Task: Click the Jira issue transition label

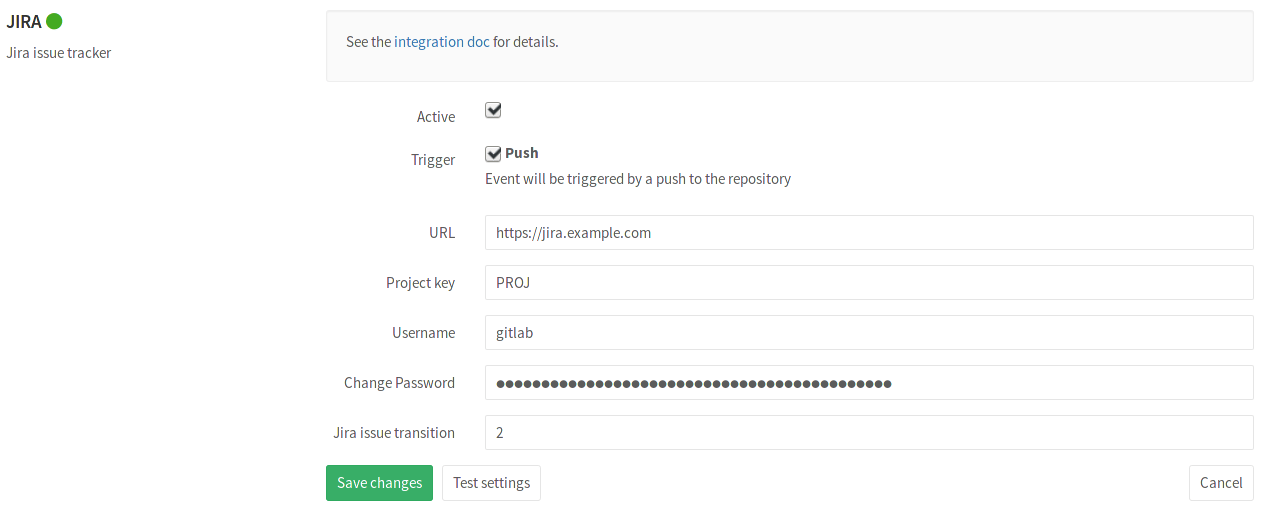Action: tap(394, 433)
